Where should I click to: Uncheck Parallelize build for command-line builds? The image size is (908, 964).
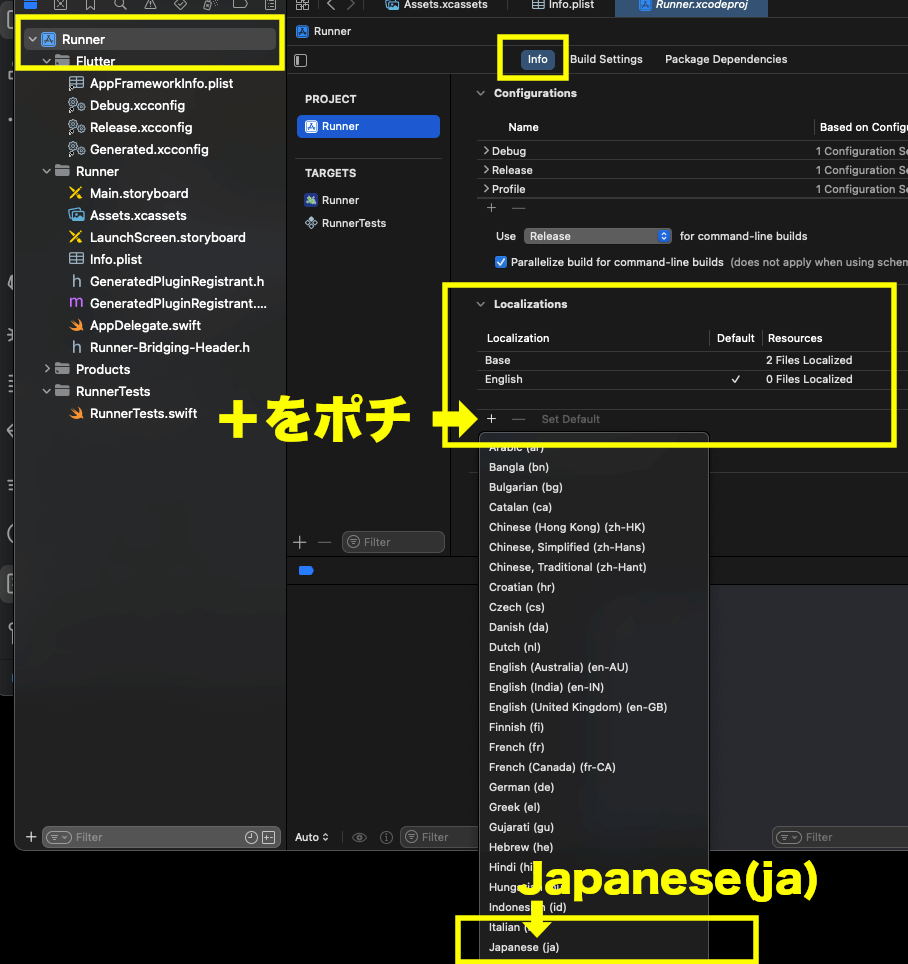[x=501, y=262]
